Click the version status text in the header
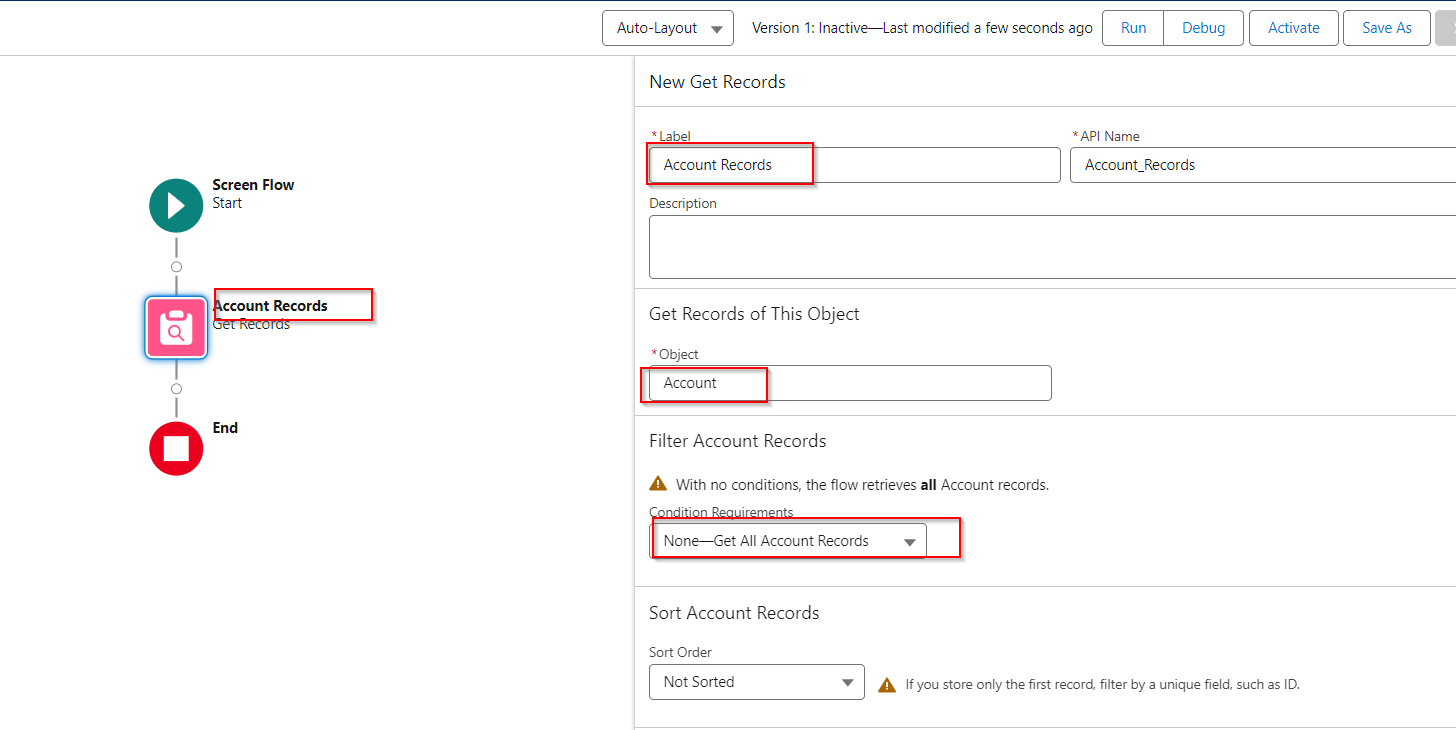This screenshot has height=730, width=1456. pyautogui.click(x=921, y=27)
